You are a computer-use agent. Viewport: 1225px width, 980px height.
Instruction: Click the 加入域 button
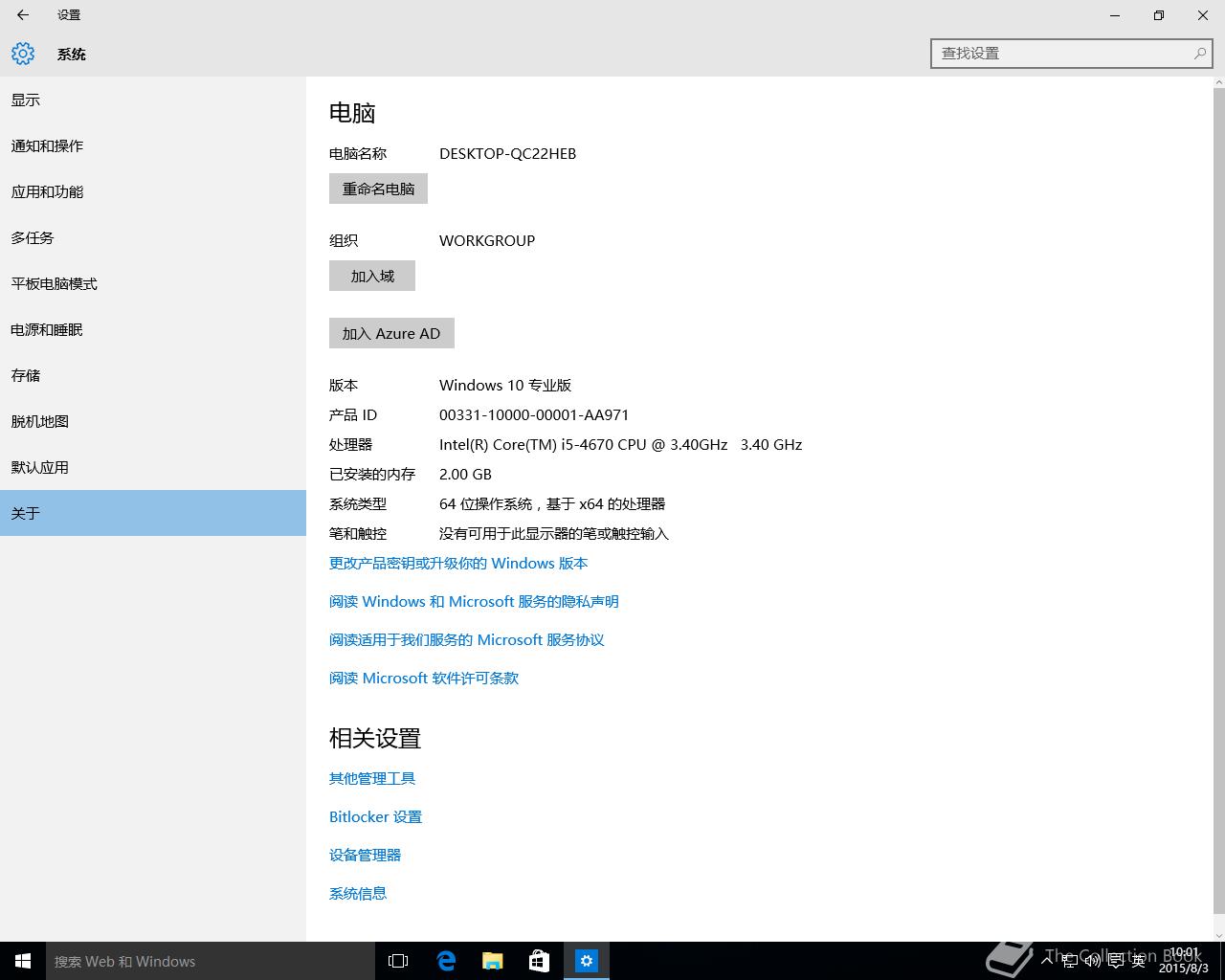pos(372,276)
